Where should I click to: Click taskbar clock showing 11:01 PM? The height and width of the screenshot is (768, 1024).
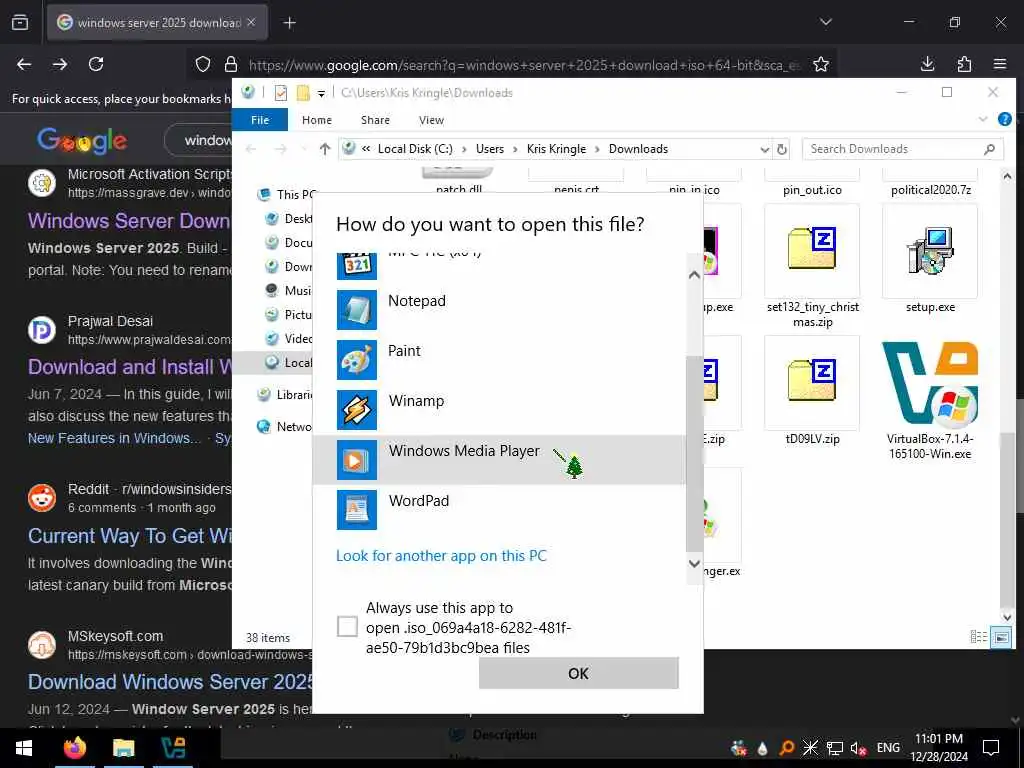pyautogui.click(x=938, y=748)
